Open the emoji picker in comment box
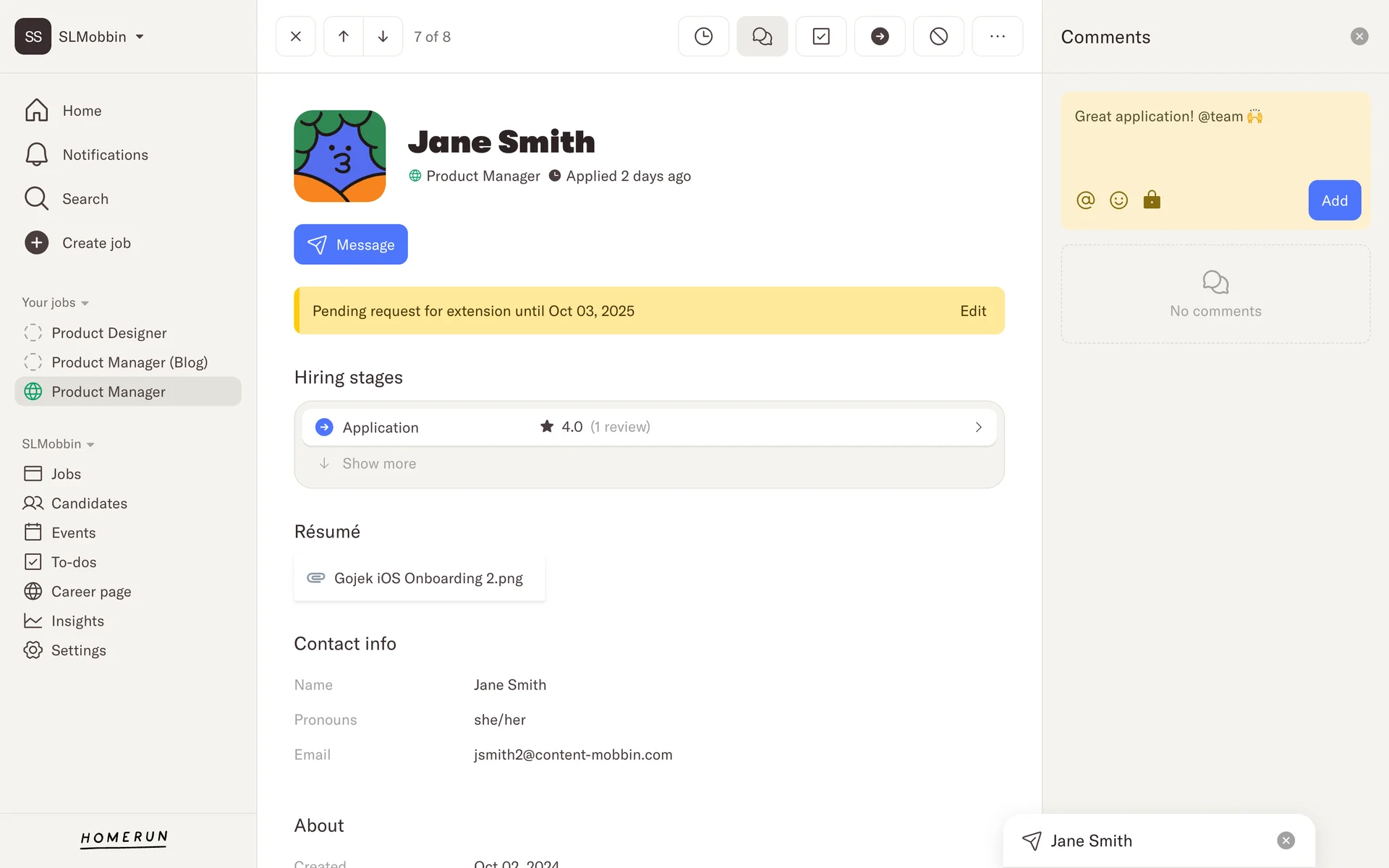The height and width of the screenshot is (868, 1389). coord(1118,200)
